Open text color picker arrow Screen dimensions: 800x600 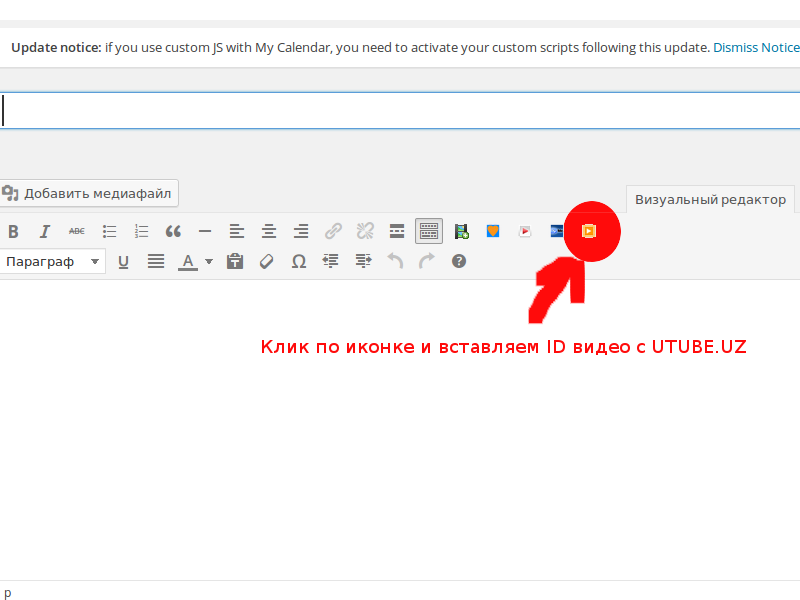209,262
